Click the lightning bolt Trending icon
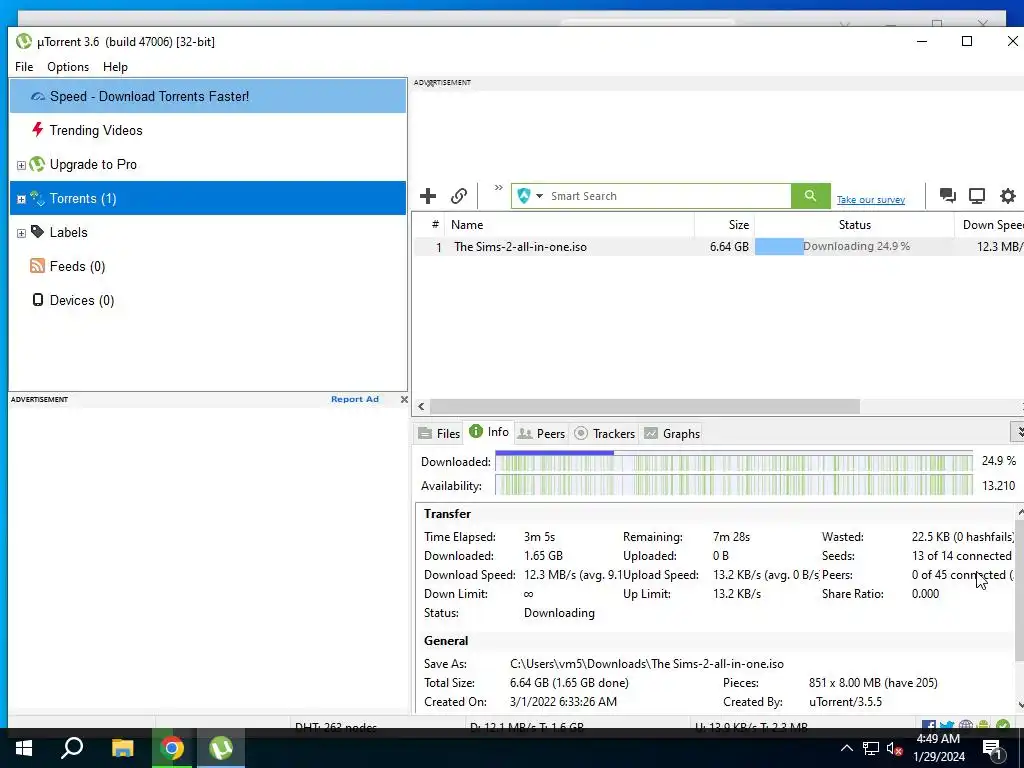1024x768 pixels. pos(37,129)
